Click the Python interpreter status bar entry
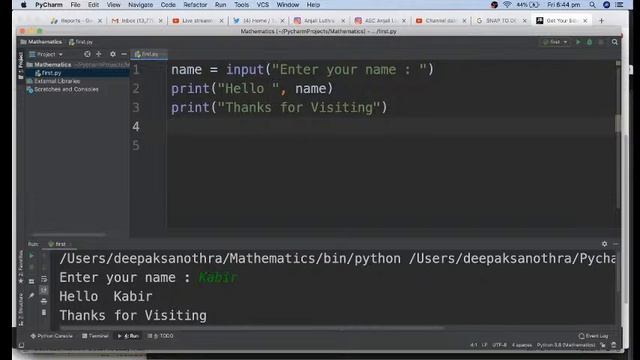 (x=566, y=345)
